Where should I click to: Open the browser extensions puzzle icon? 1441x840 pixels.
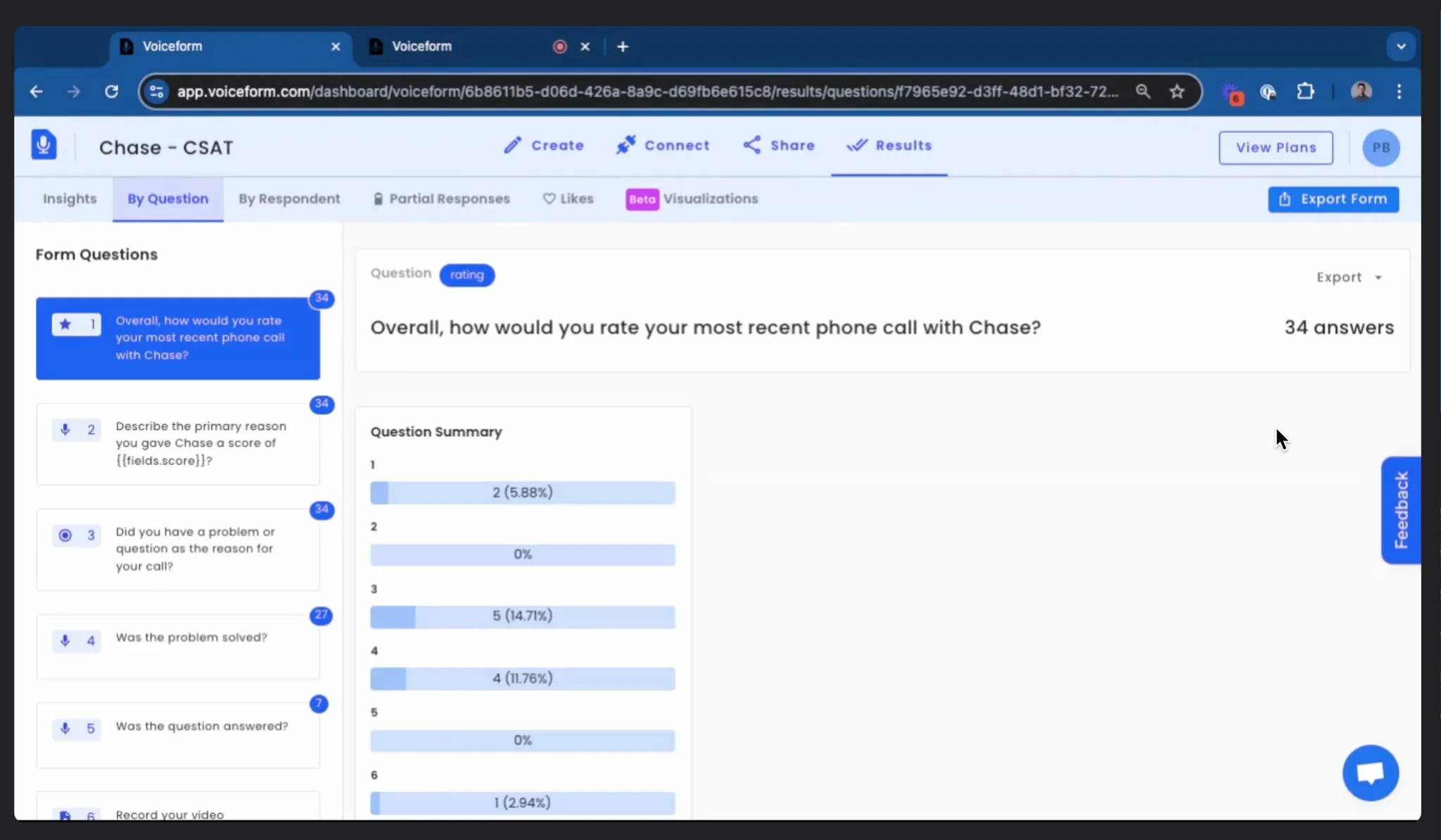point(1305,91)
